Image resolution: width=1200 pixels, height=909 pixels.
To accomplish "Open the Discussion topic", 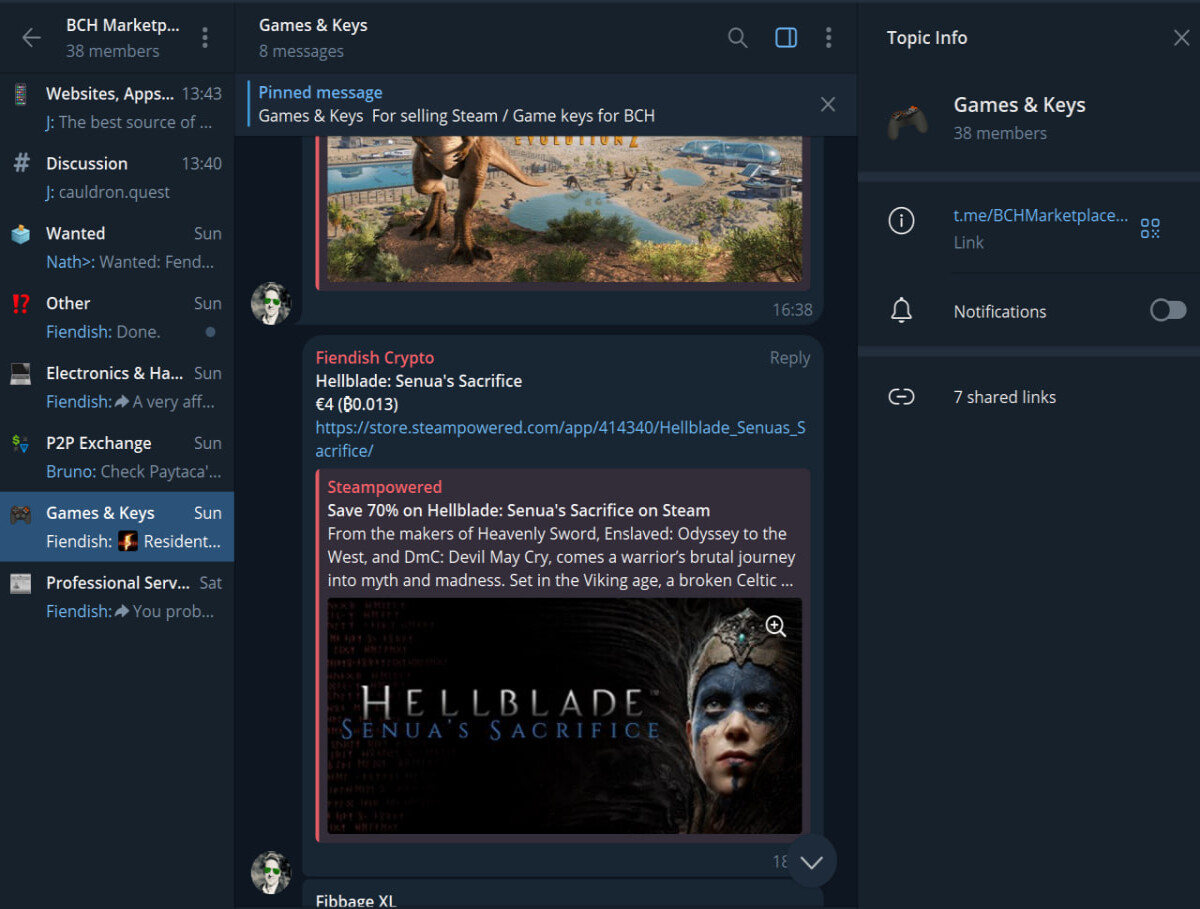I will tap(117, 177).
